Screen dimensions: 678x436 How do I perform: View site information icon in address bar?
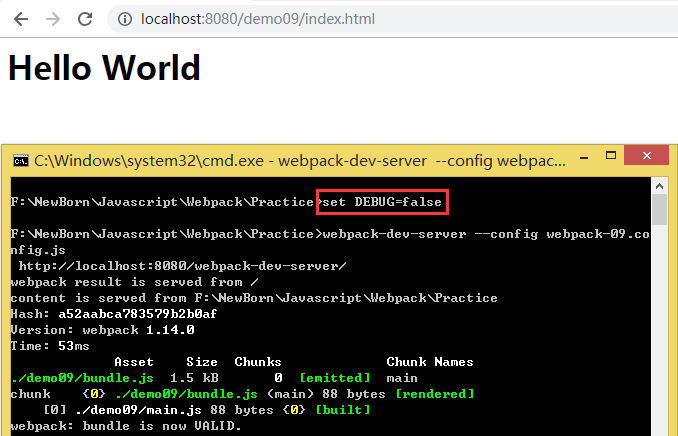click(125, 19)
